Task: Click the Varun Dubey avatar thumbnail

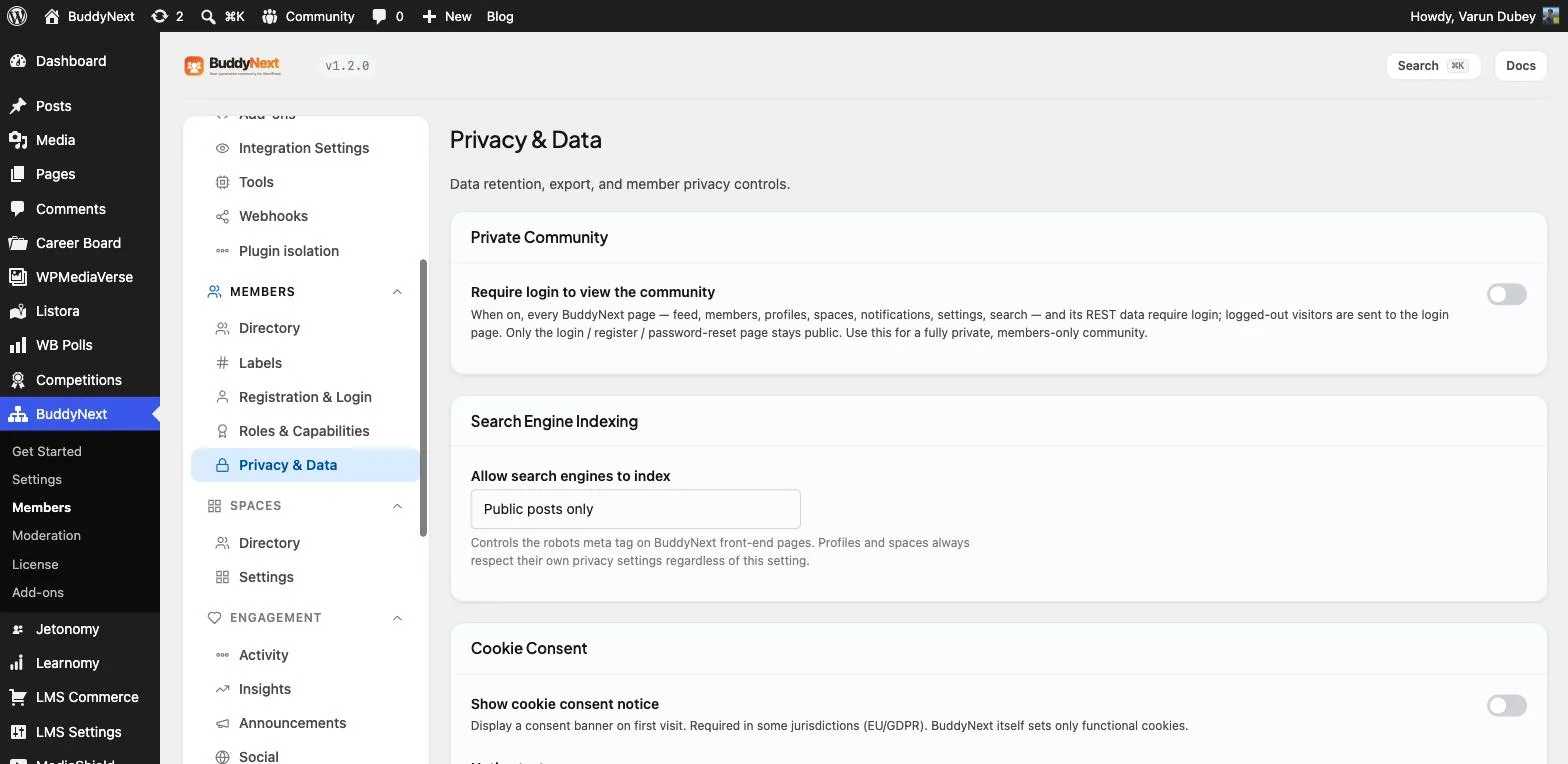Action: [1551, 16]
